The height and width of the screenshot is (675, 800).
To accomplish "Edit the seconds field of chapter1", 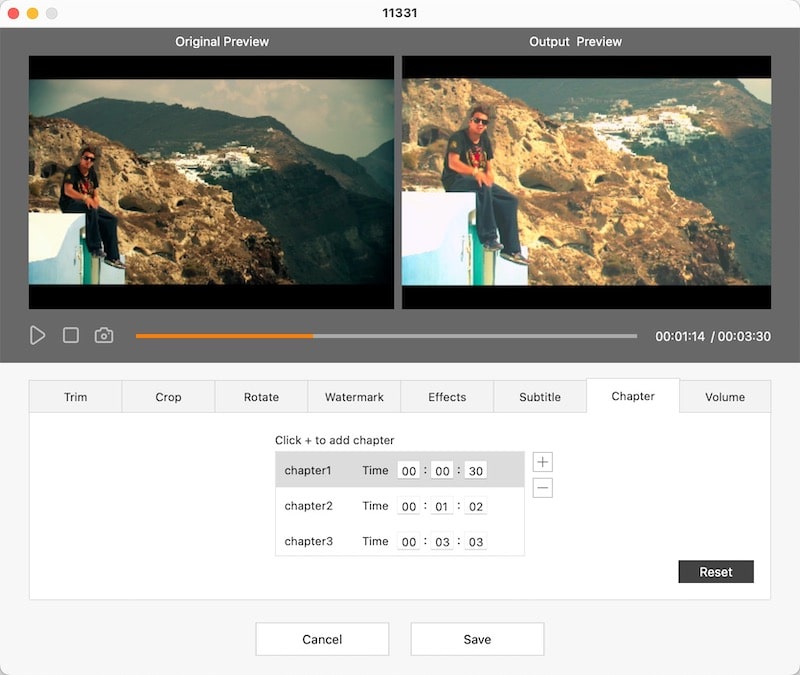I will pyautogui.click(x=475, y=470).
